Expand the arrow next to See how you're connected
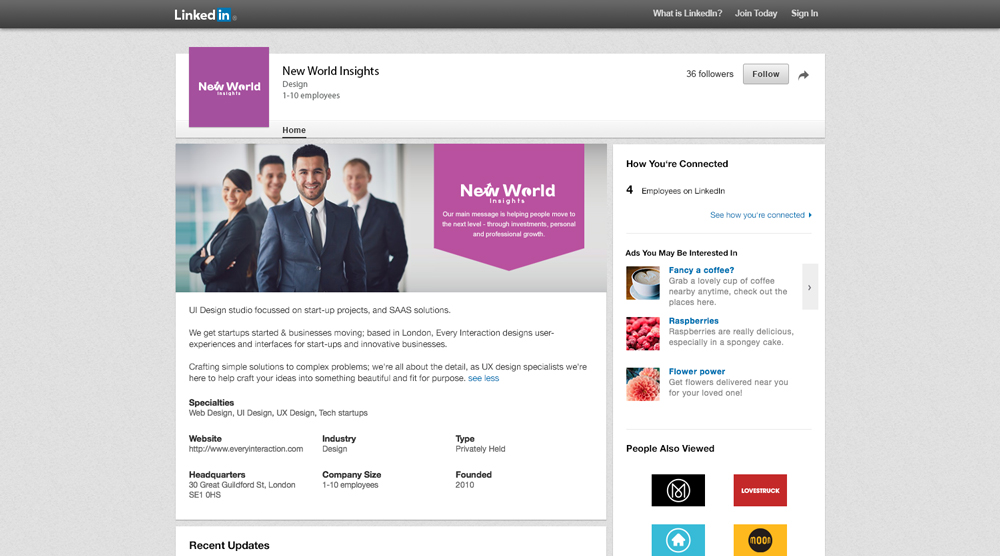Screen dimensions: 1000x556 point(810,215)
